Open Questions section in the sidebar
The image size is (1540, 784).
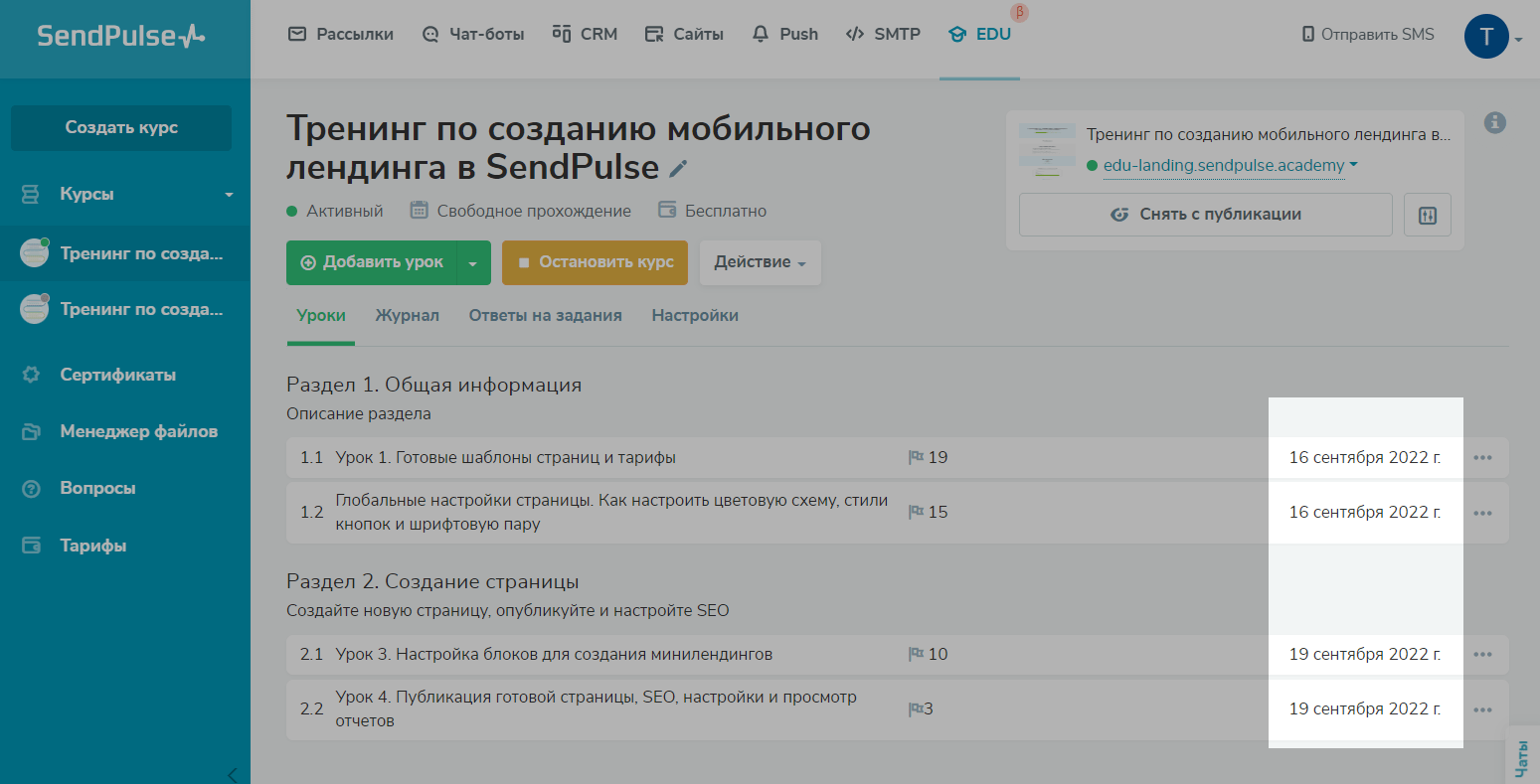click(x=97, y=488)
